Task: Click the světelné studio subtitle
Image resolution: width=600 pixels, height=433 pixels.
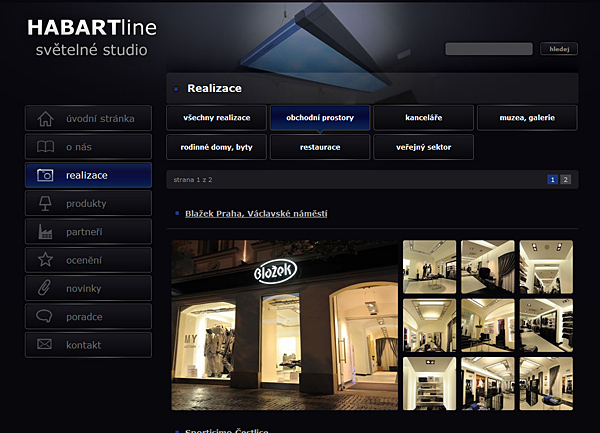Action: pos(91,50)
